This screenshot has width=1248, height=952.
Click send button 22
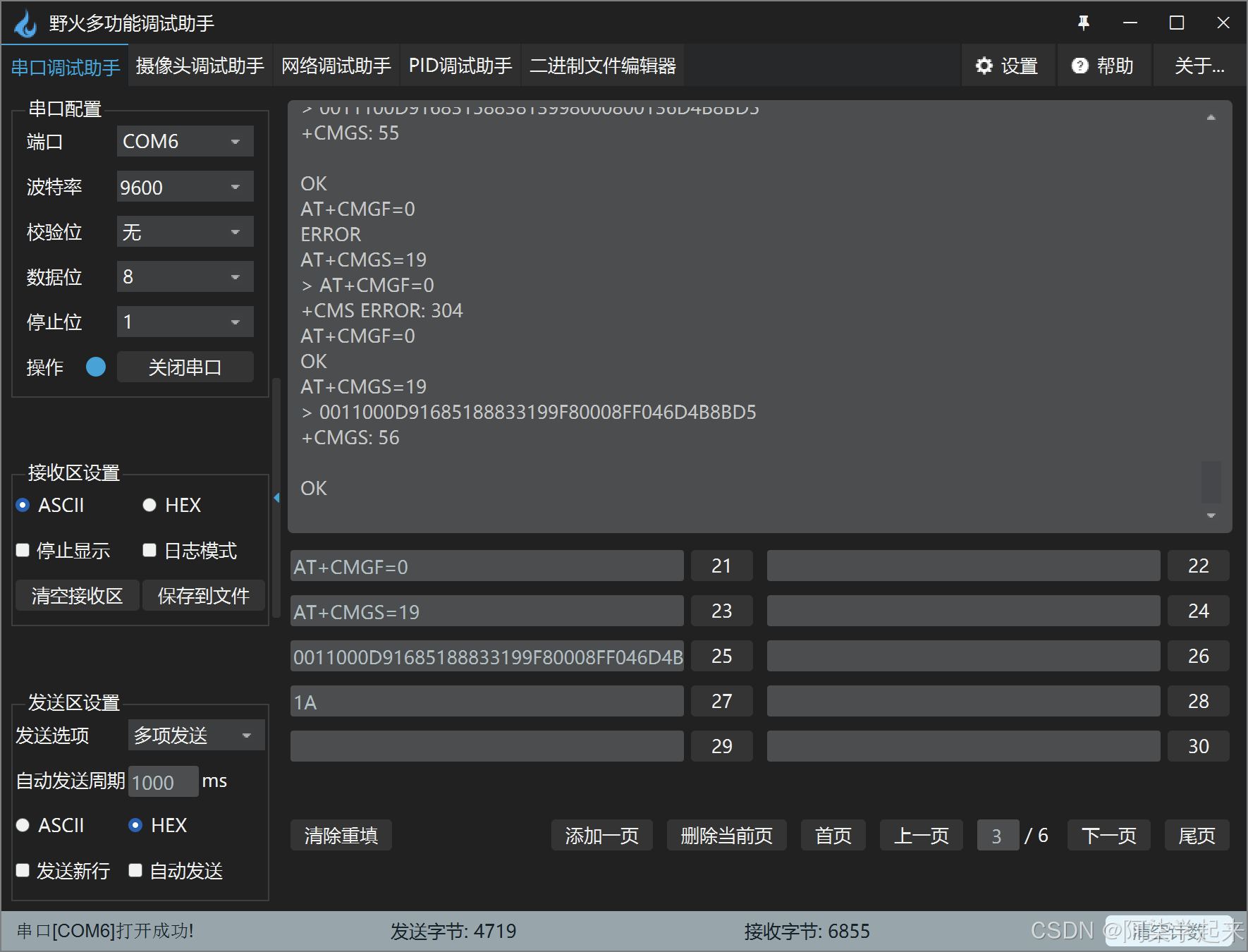pos(1199,566)
